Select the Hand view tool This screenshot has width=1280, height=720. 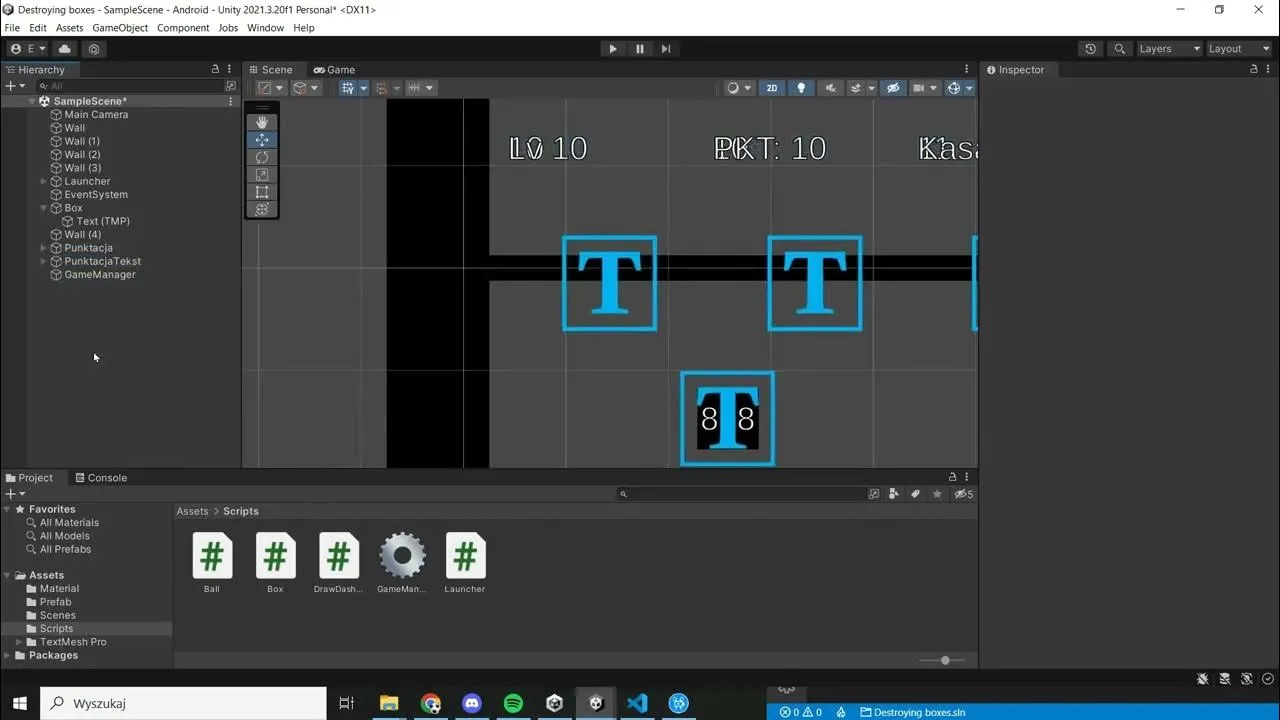pyautogui.click(x=262, y=123)
